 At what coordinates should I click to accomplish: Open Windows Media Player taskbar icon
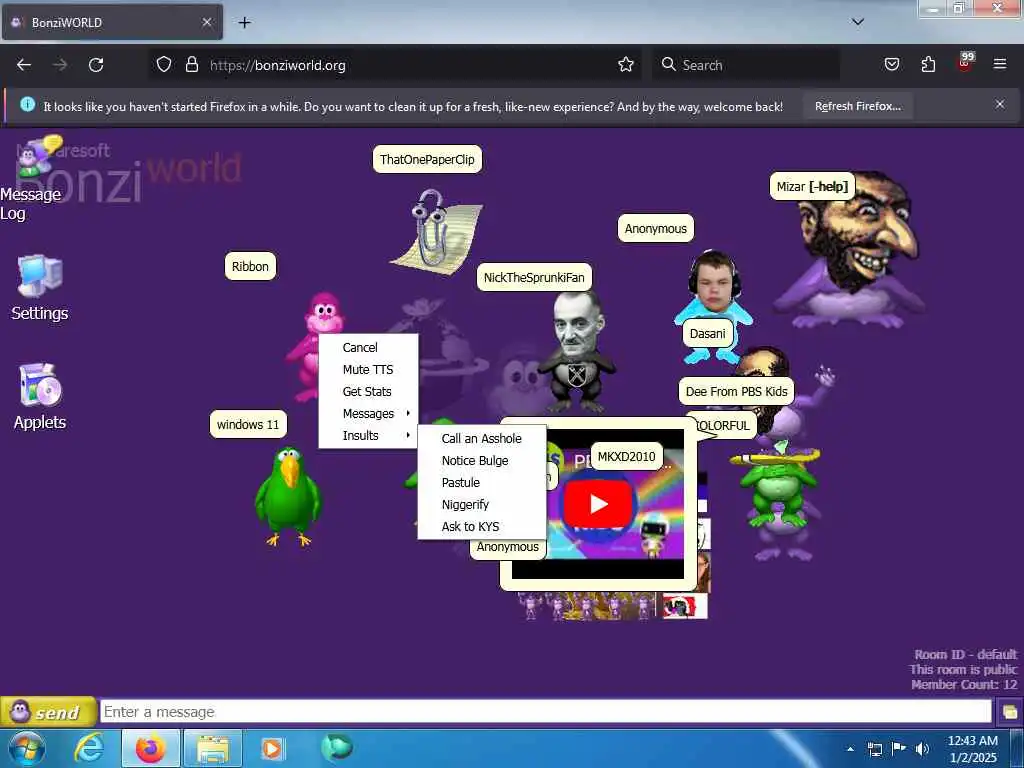[x=272, y=748]
